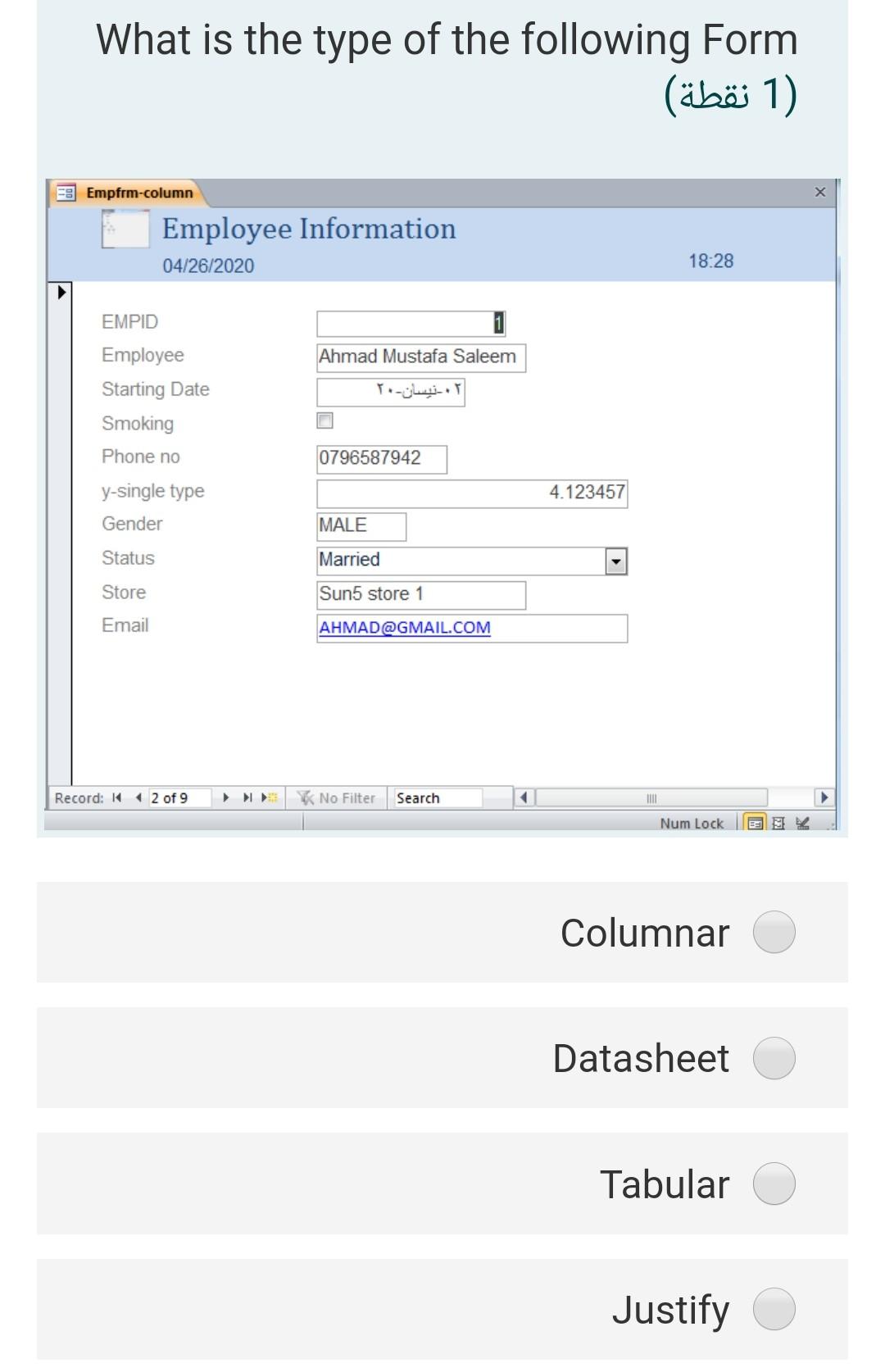Screen dimensions: 885x1372
Task: Click the current record number box
Action: point(179,797)
